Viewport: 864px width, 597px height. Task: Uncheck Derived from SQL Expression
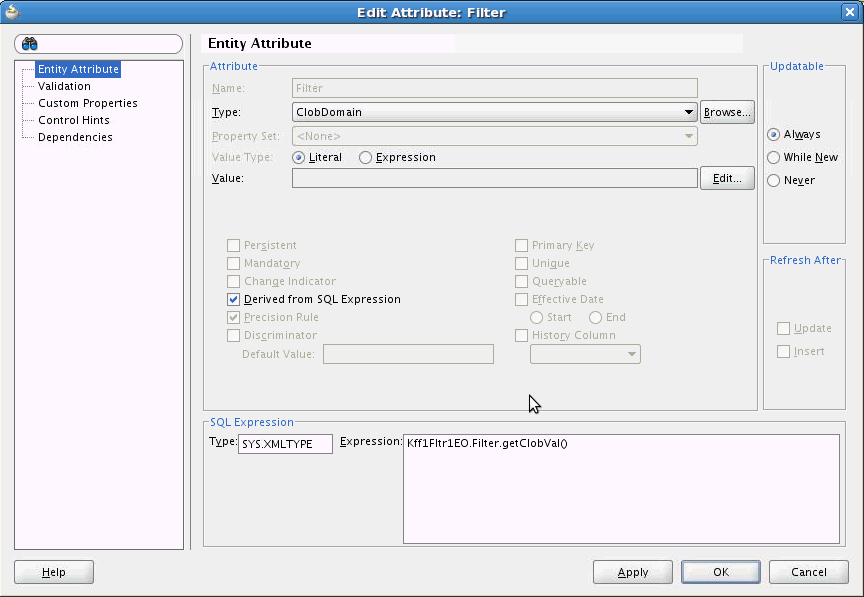234,299
